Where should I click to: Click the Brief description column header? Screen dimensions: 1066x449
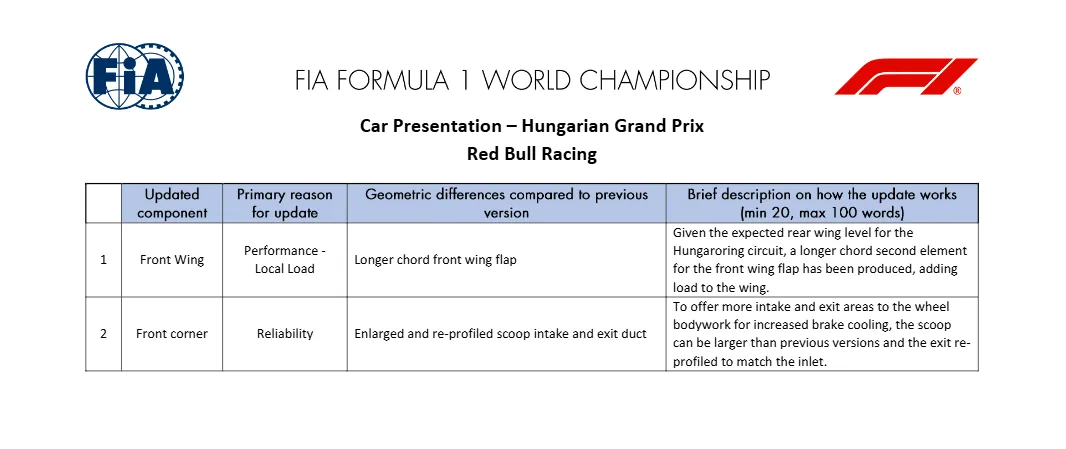[x=822, y=203]
